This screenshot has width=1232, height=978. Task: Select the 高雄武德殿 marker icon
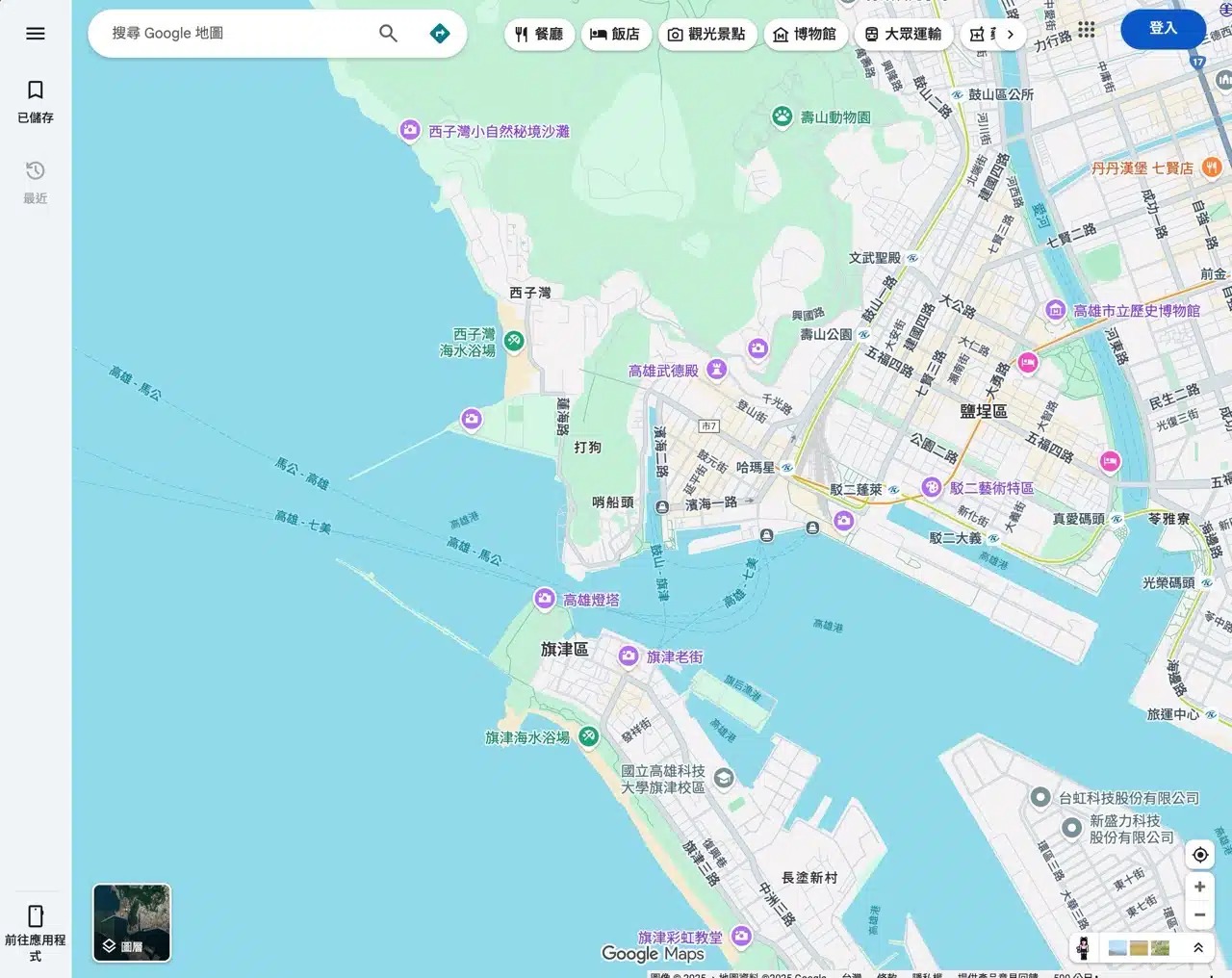(716, 369)
